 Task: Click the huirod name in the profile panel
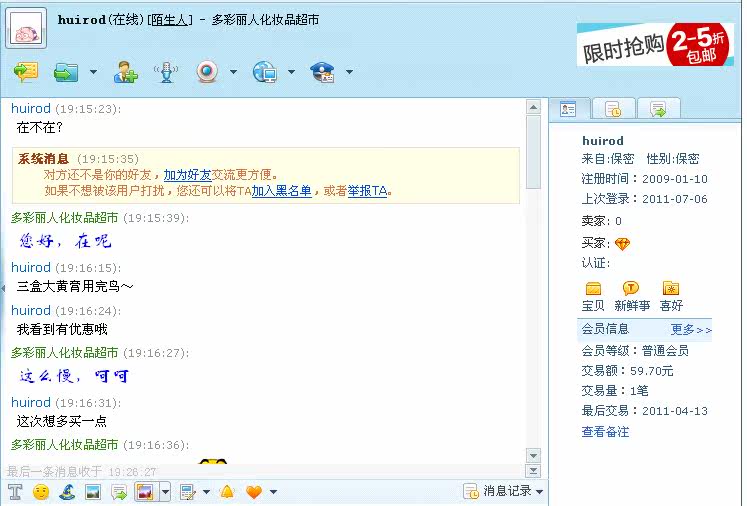[x=603, y=141]
